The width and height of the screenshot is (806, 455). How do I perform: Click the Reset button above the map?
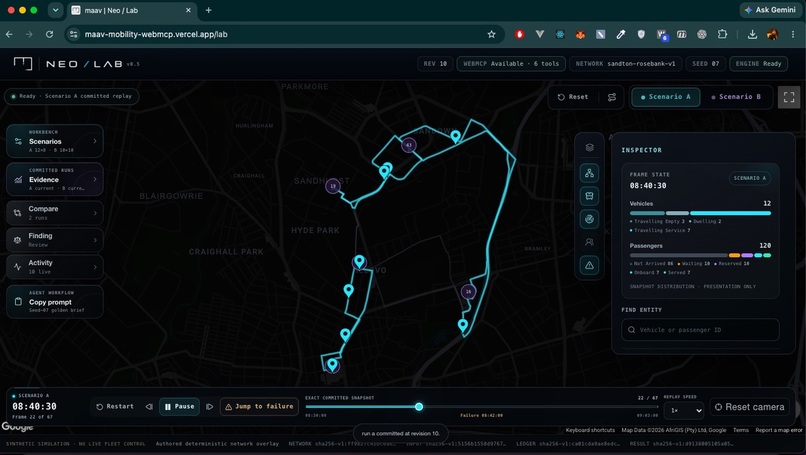pos(573,97)
